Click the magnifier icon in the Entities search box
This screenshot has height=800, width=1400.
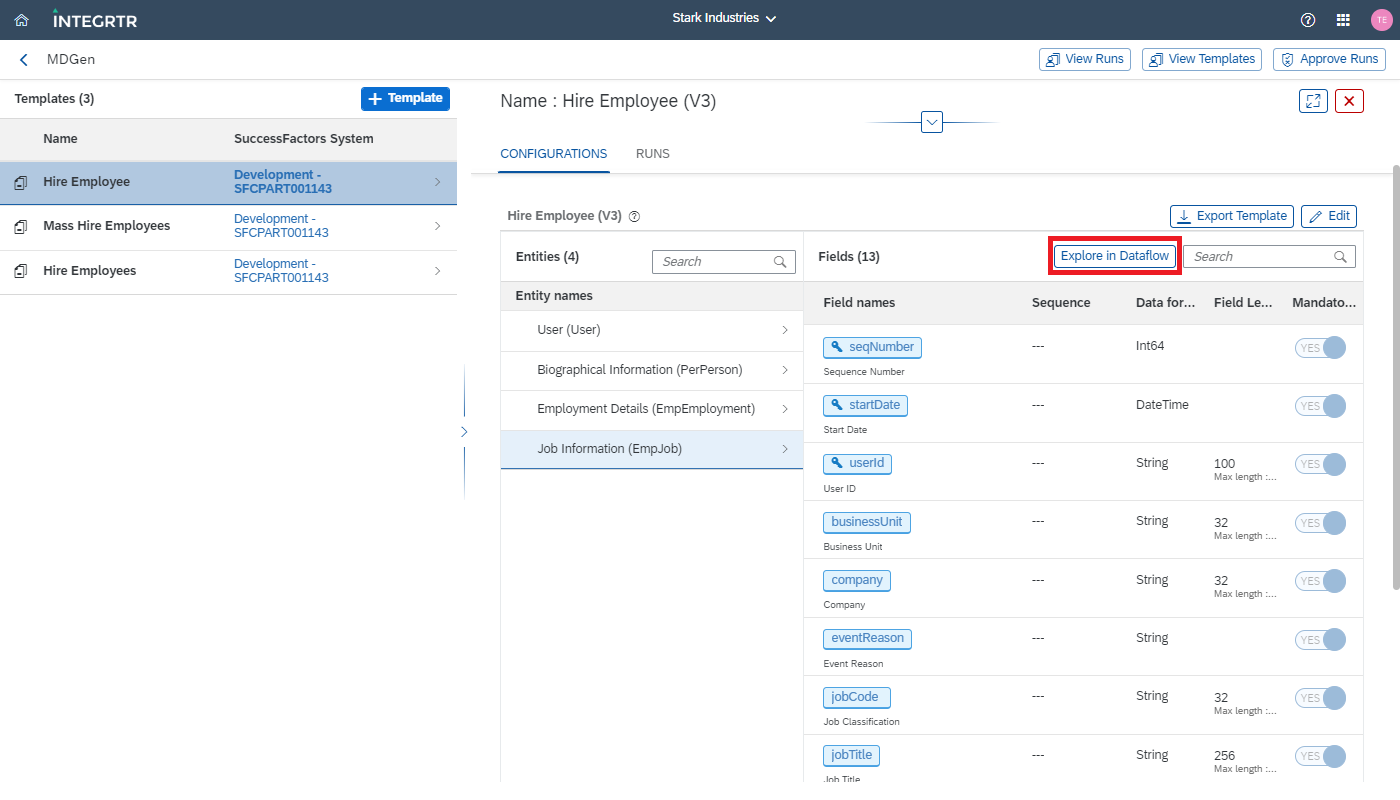click(781, 261)
